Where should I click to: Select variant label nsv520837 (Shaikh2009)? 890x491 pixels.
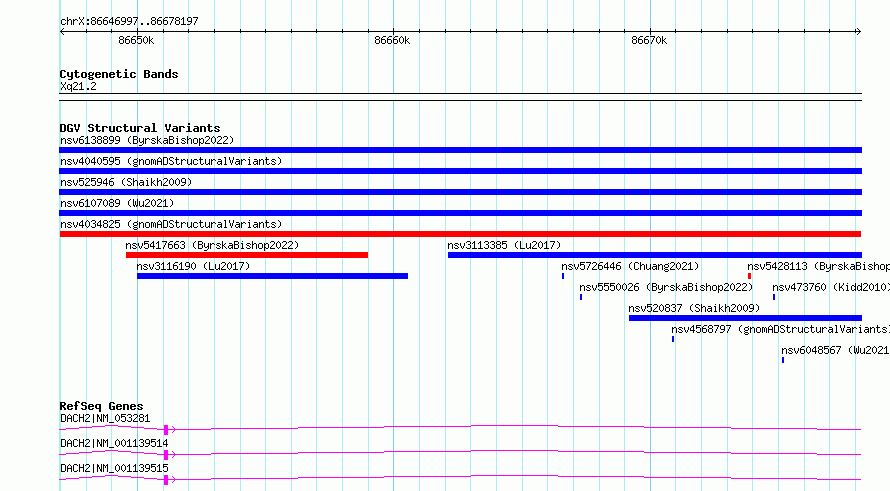pyautogui.click(x=694, y=308)
